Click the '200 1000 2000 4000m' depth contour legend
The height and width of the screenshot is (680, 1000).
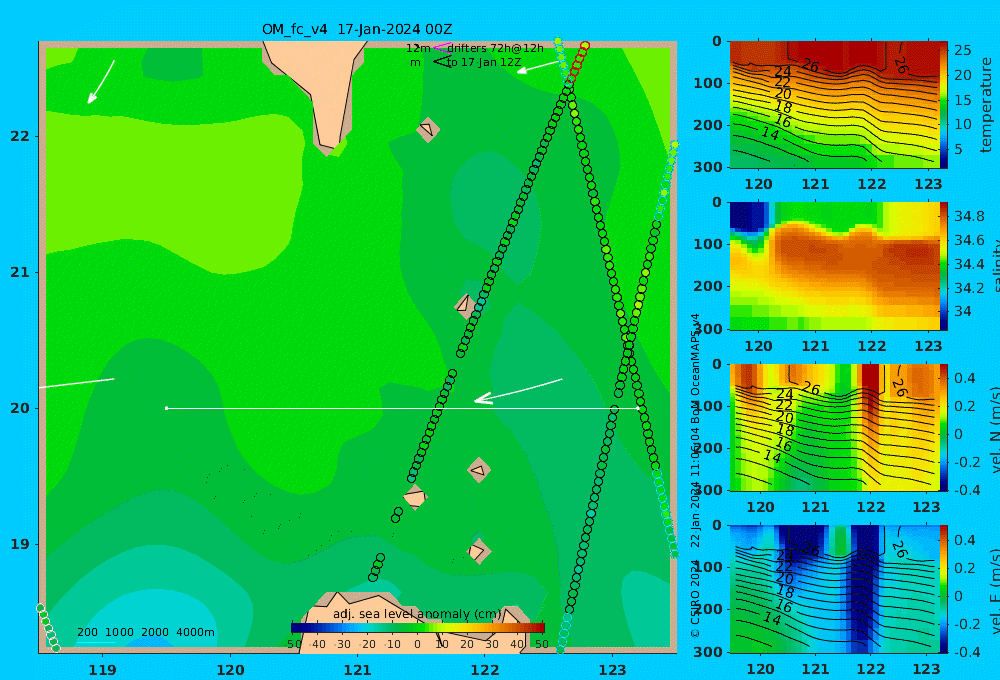point(145,632)
